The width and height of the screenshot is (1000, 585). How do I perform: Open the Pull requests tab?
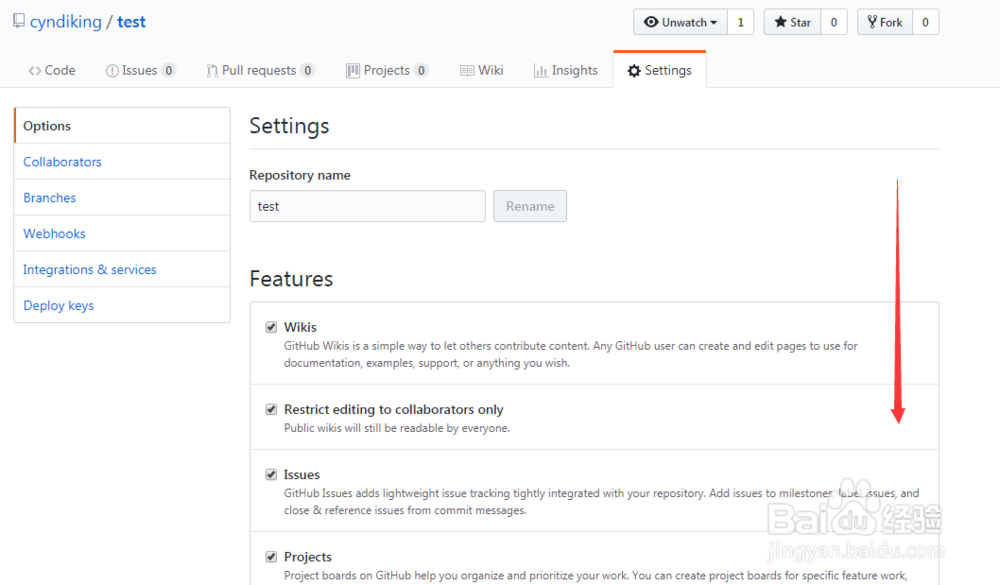point(260,70)
